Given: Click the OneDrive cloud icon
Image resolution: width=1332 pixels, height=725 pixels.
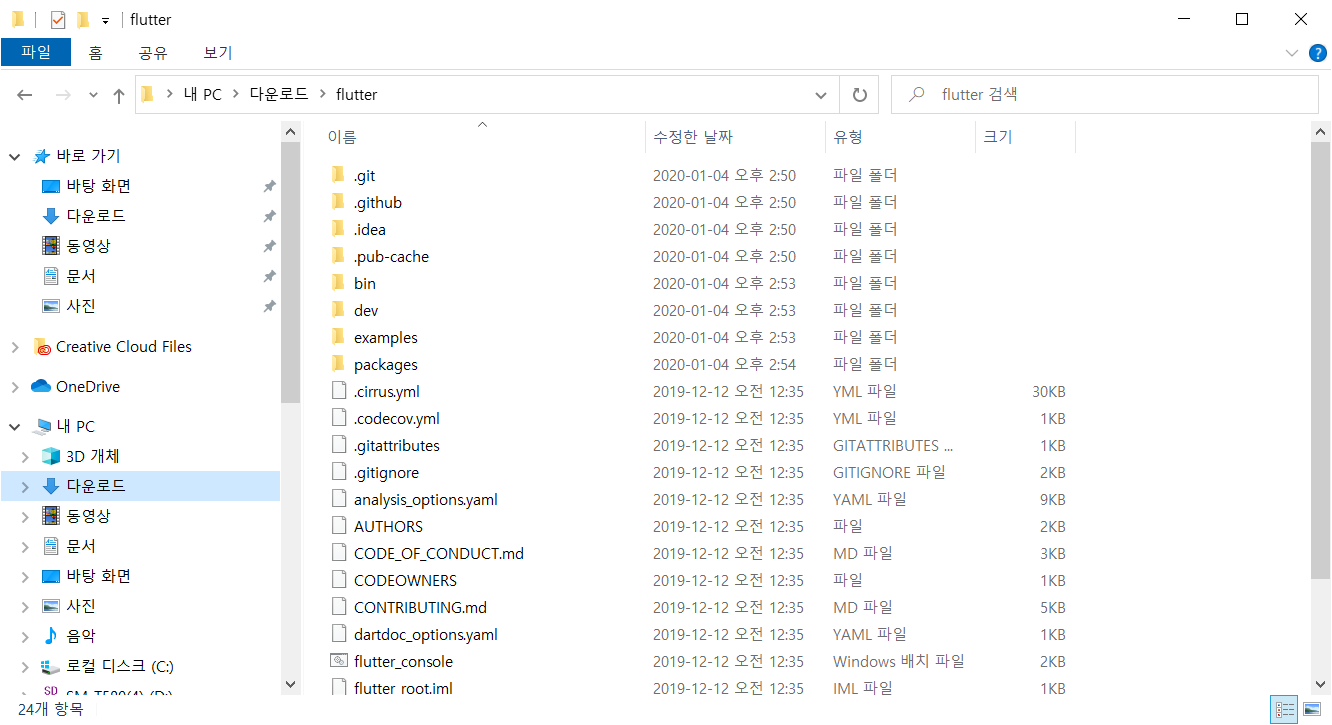Looking at the screenshot, I should [x=41, y=386].
